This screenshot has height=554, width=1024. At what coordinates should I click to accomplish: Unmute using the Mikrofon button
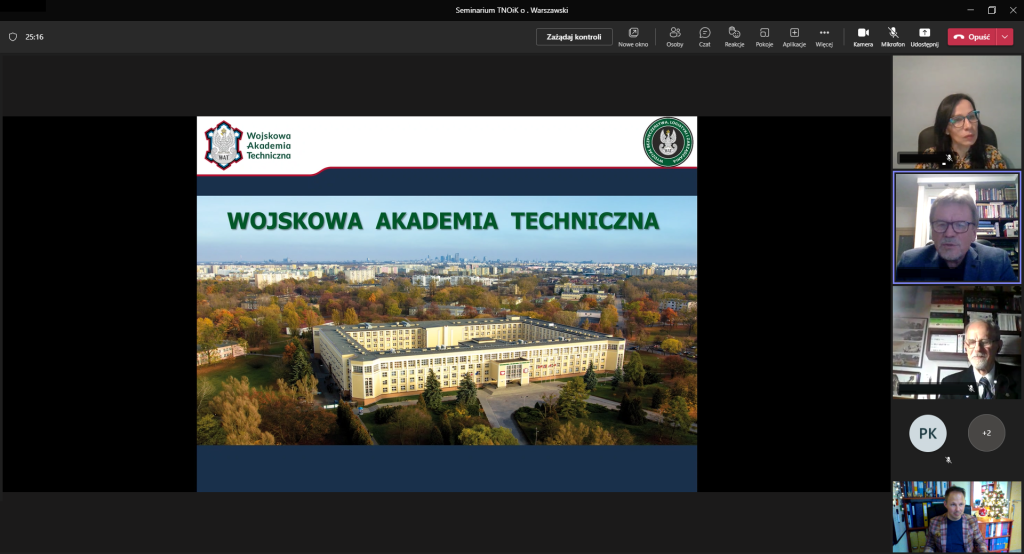(x=893, y=36)
